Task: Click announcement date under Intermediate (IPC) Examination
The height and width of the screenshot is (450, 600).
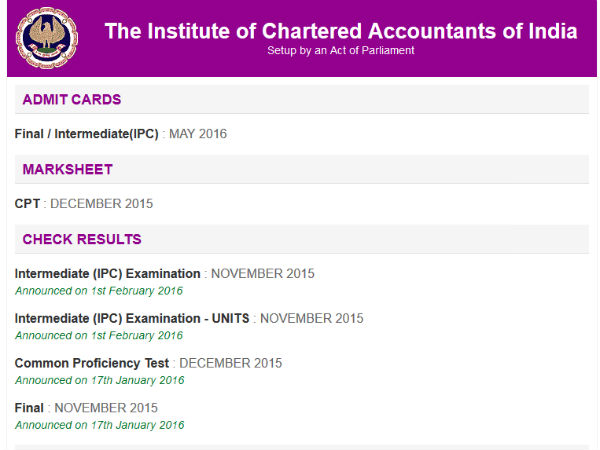Action: pos(99,291)
